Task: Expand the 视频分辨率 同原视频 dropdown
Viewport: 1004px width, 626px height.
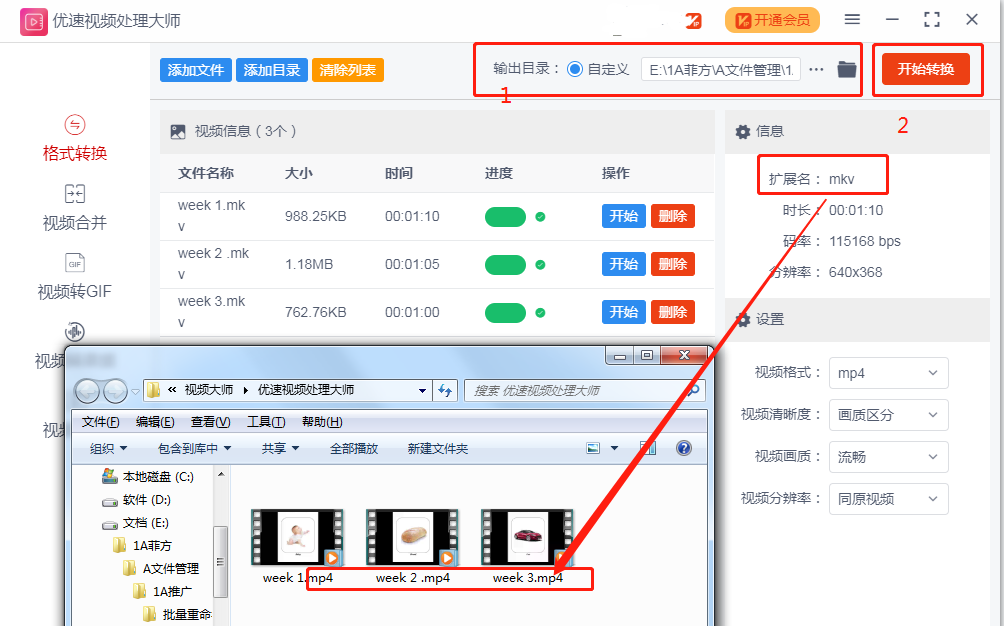Action: [888, 499]
